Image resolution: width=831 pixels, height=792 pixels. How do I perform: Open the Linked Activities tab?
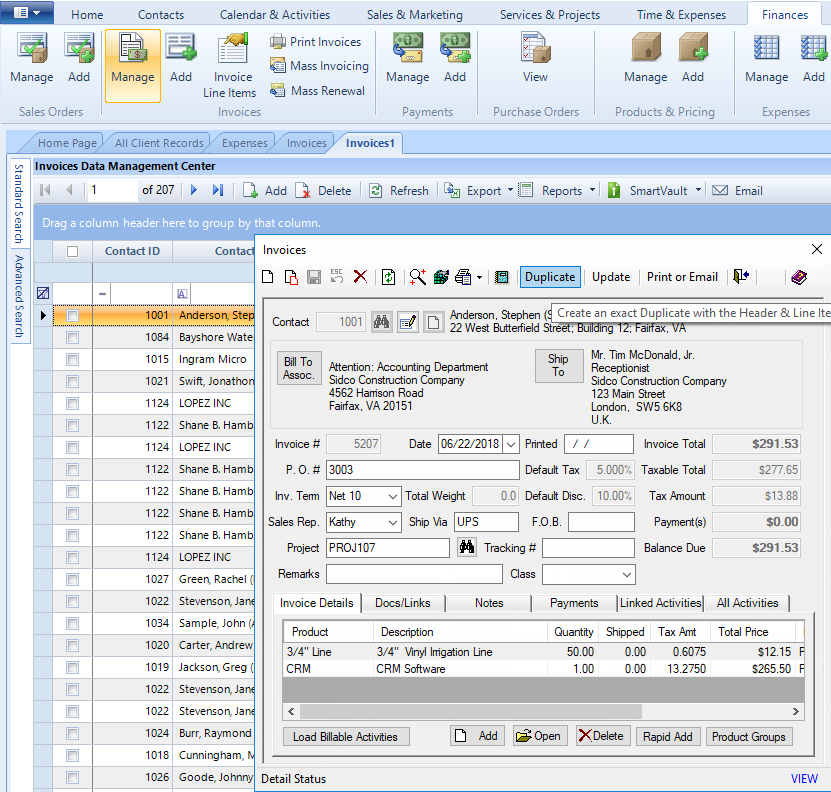point(660,603)
